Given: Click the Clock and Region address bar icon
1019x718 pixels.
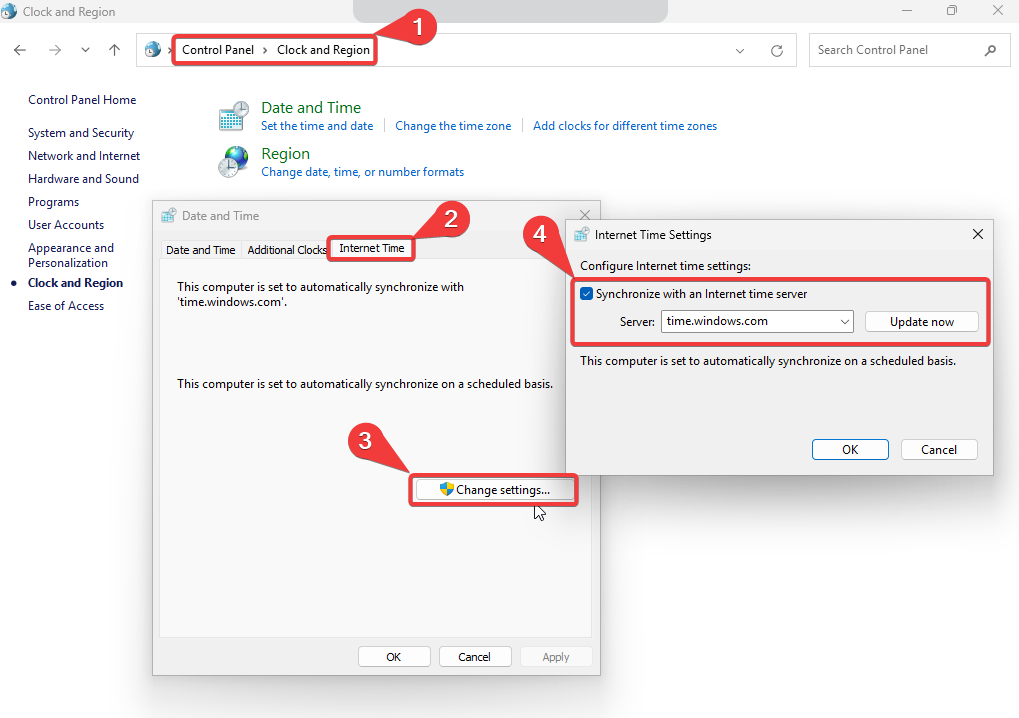Looking at the screenshot, I should 153,49.
